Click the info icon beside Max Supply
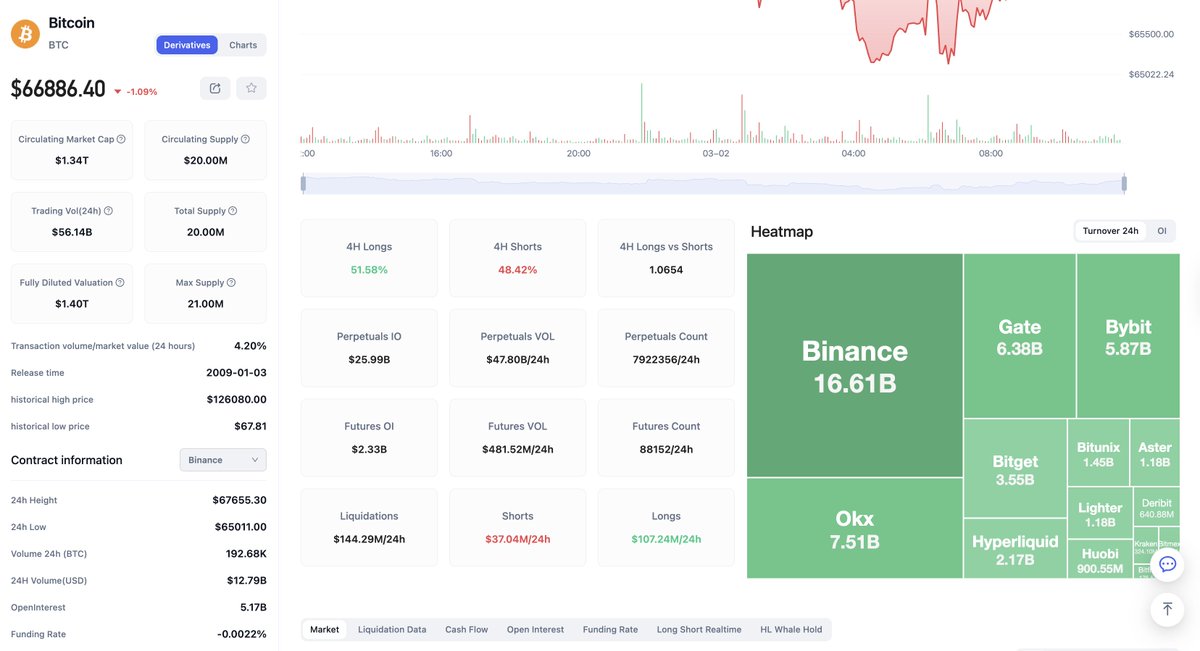Screen dimensions: 1200x651 (x=229, y=281)
